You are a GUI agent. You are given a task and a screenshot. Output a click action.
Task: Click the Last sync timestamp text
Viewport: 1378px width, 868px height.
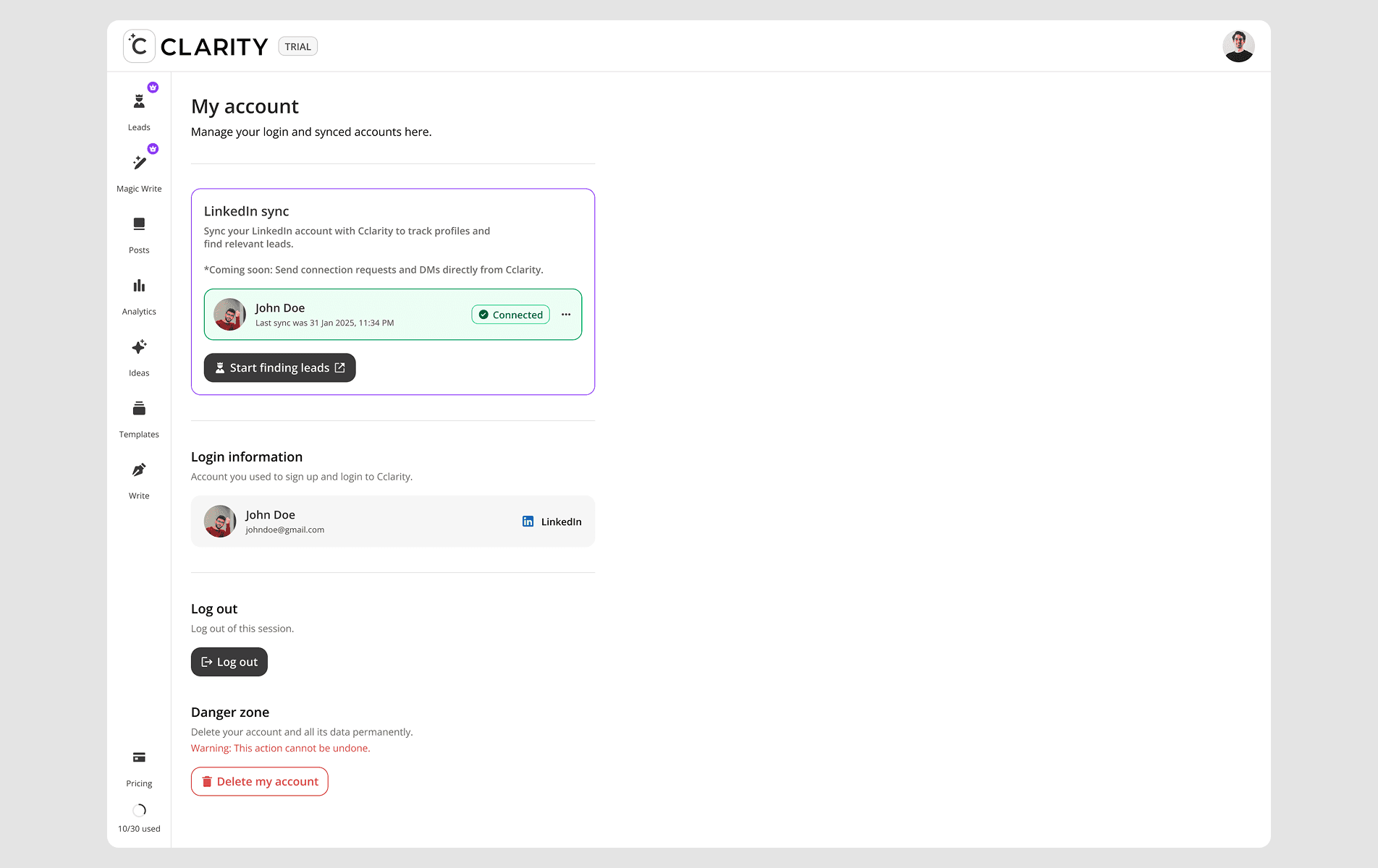324,323
